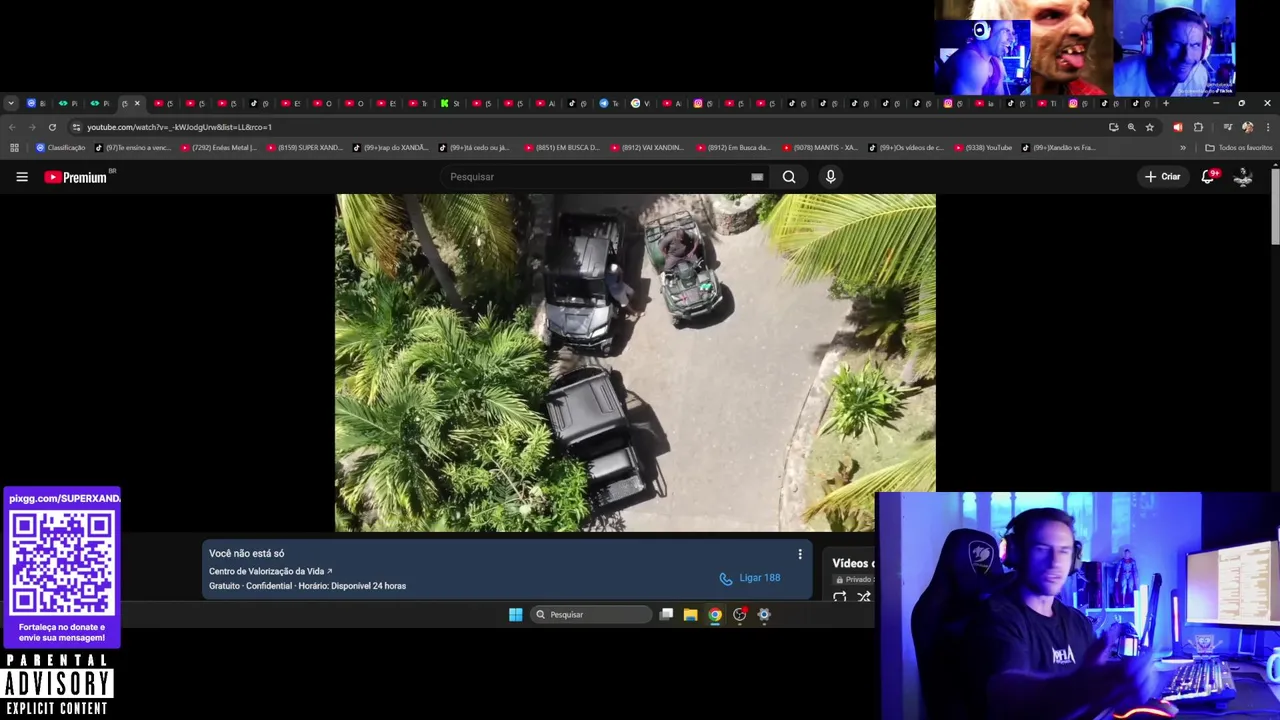Open the crisis panel three-dot menu

[x=799, y=554]
